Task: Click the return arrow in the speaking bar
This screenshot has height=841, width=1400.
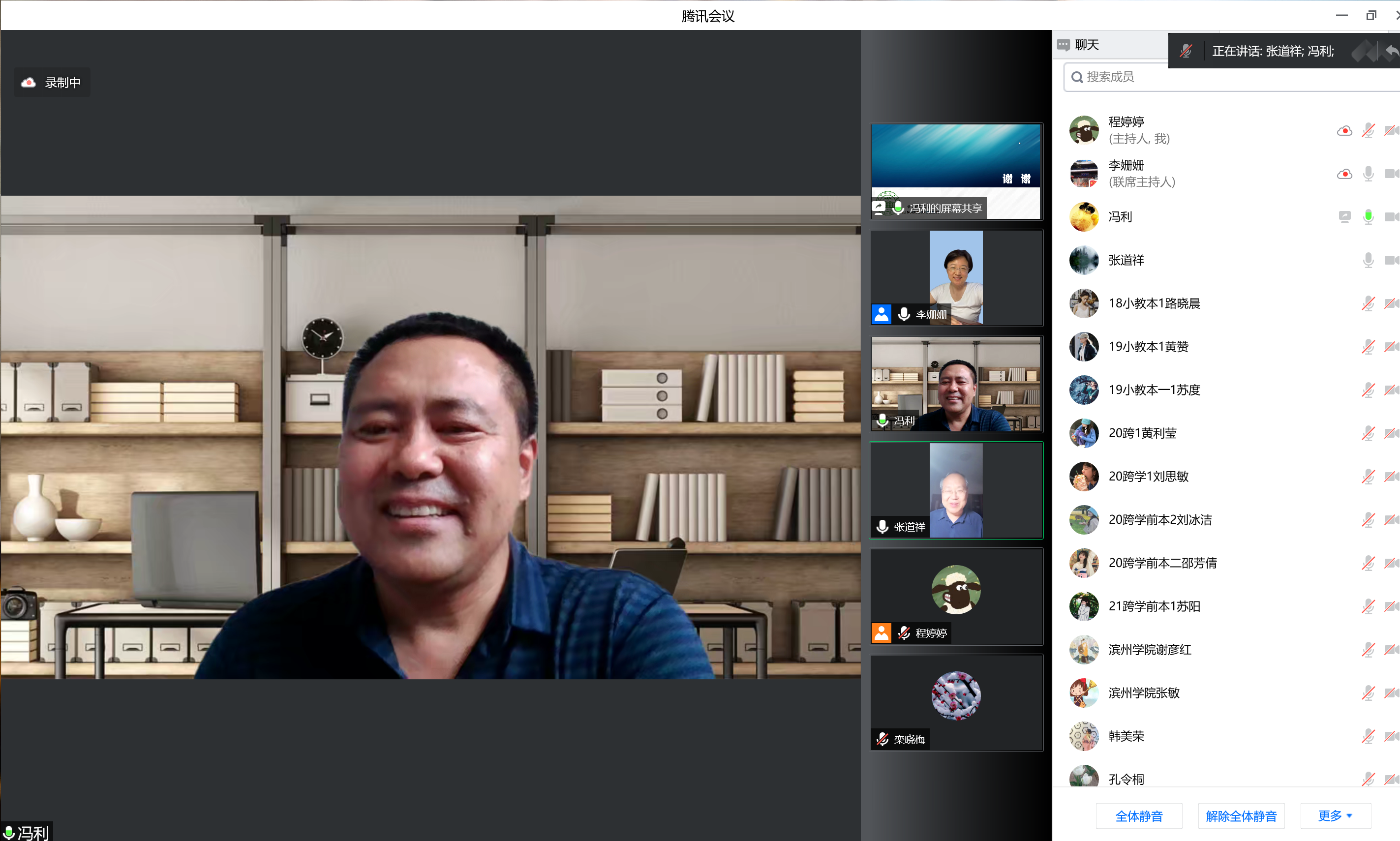Action: coord(1392,51)
